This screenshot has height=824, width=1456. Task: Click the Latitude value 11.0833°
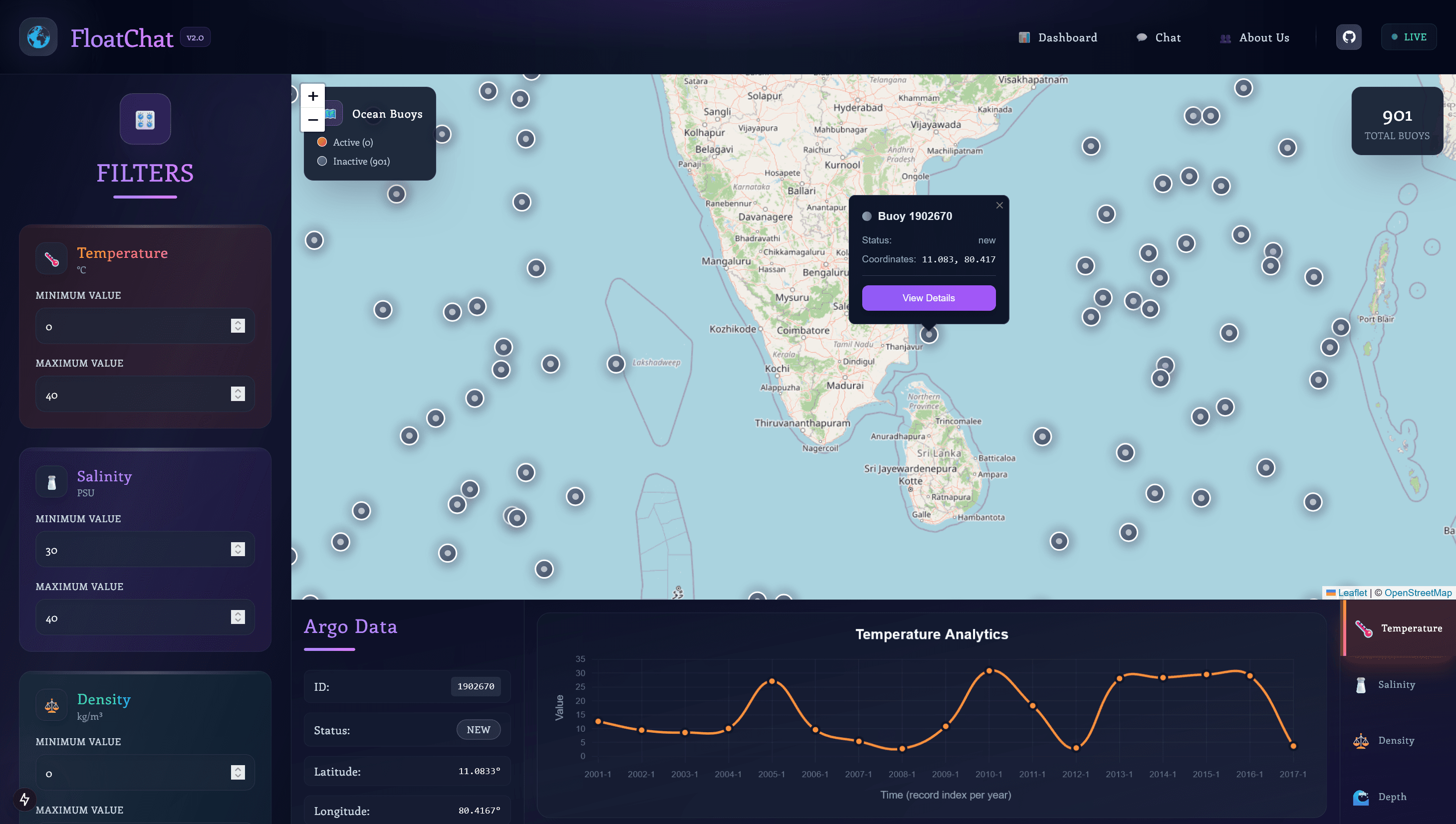pos(480,771)
